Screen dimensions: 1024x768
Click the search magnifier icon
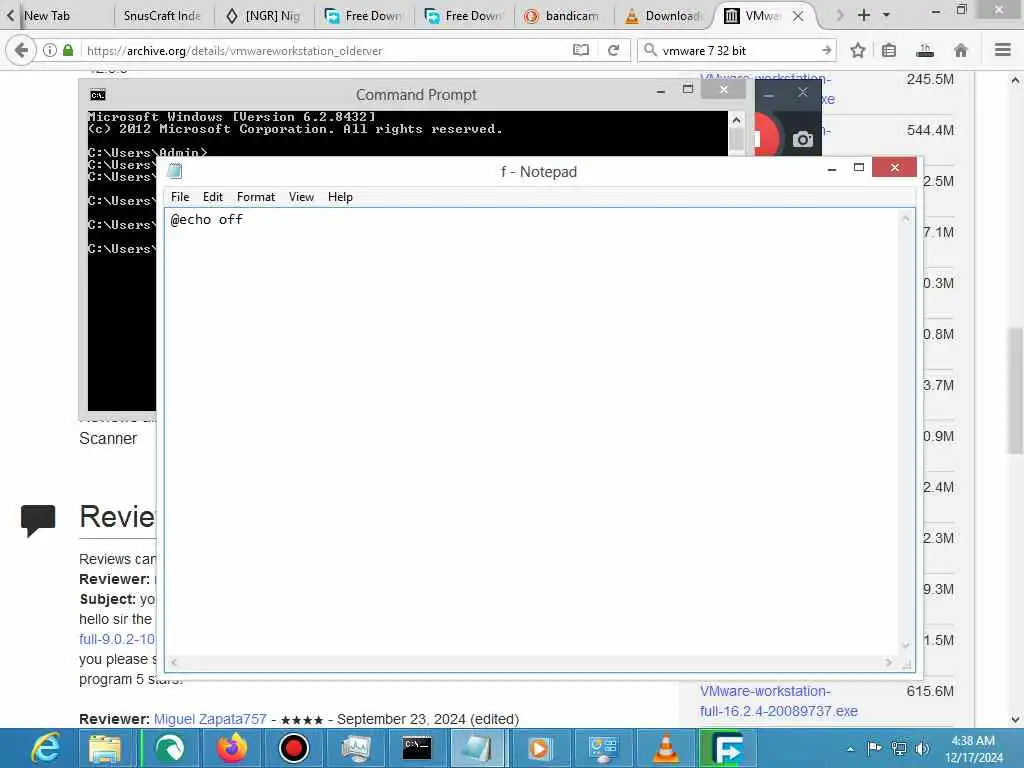[x=650, y=50]
